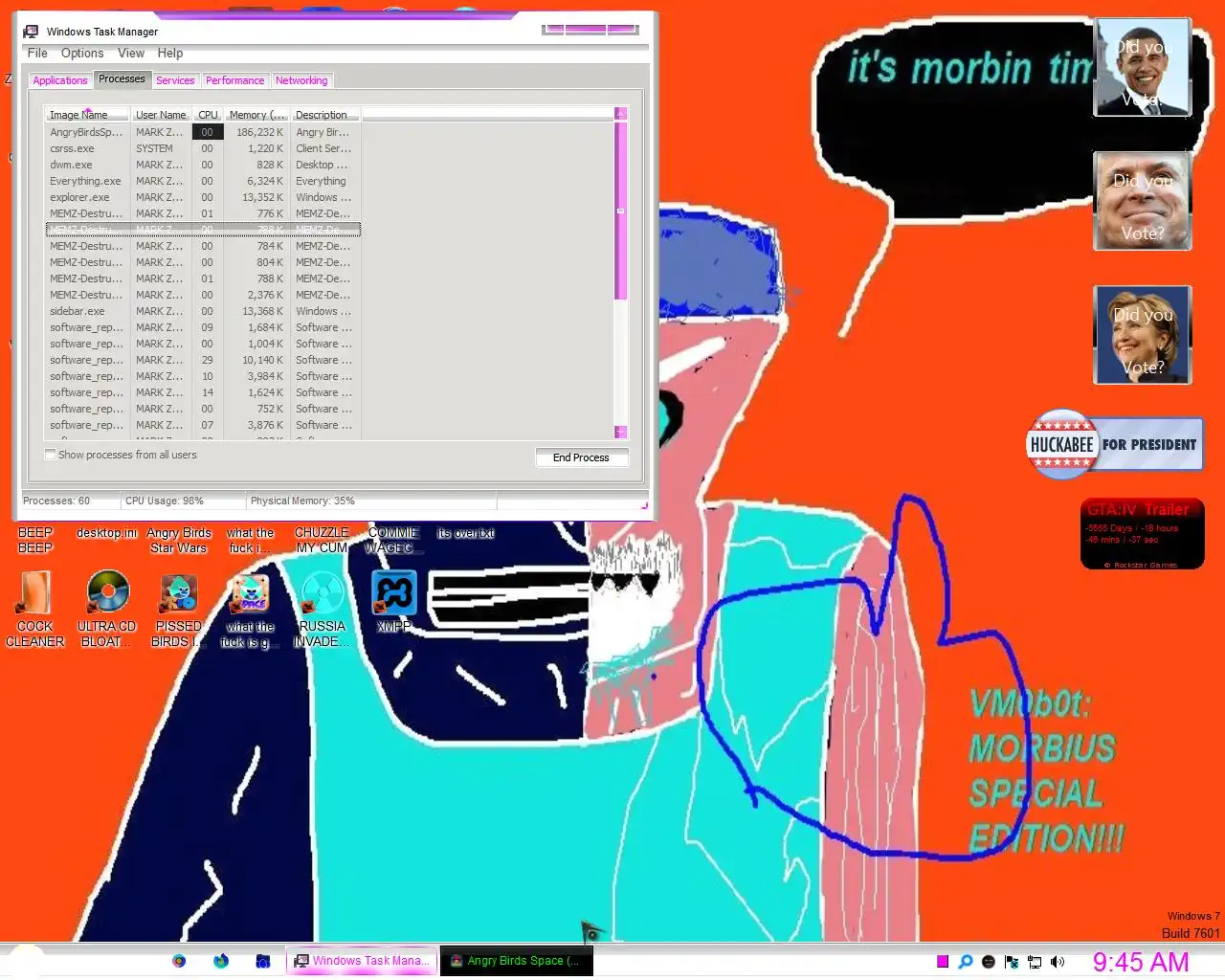Select the explorer.exe process row
Screen dimensions: 1225x980
(203, 197)
